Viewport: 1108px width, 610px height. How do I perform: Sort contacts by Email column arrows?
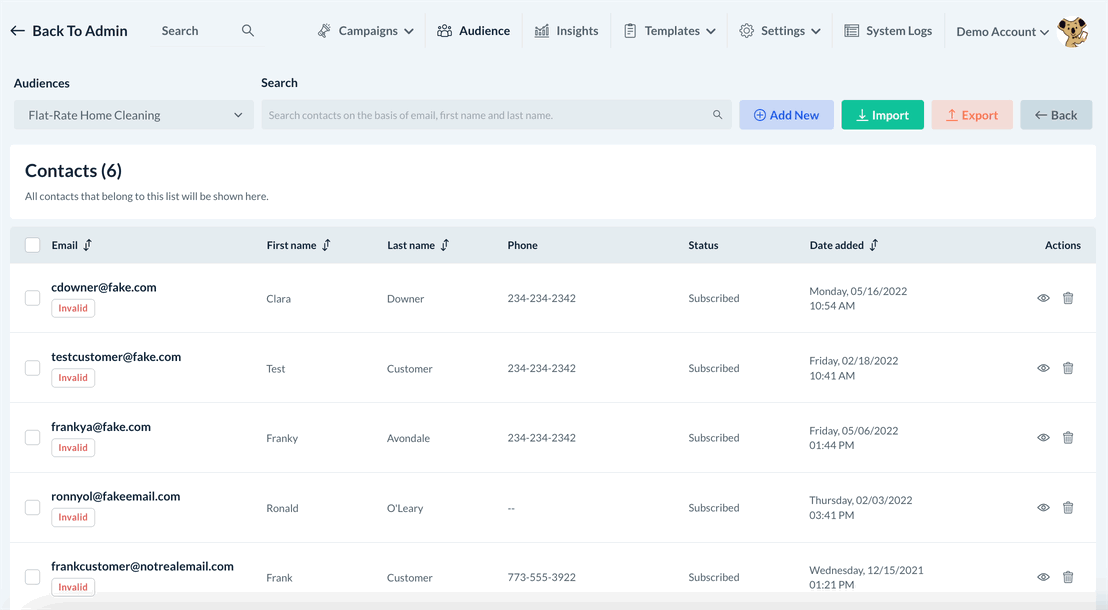tap(88, 245)
